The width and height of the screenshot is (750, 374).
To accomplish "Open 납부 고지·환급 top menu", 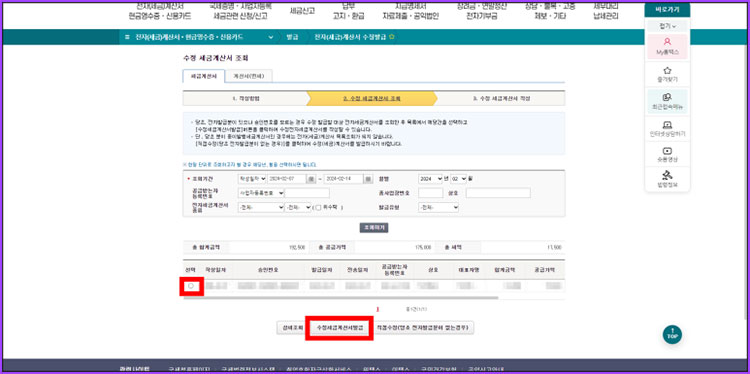I will (x=348, y=11).
